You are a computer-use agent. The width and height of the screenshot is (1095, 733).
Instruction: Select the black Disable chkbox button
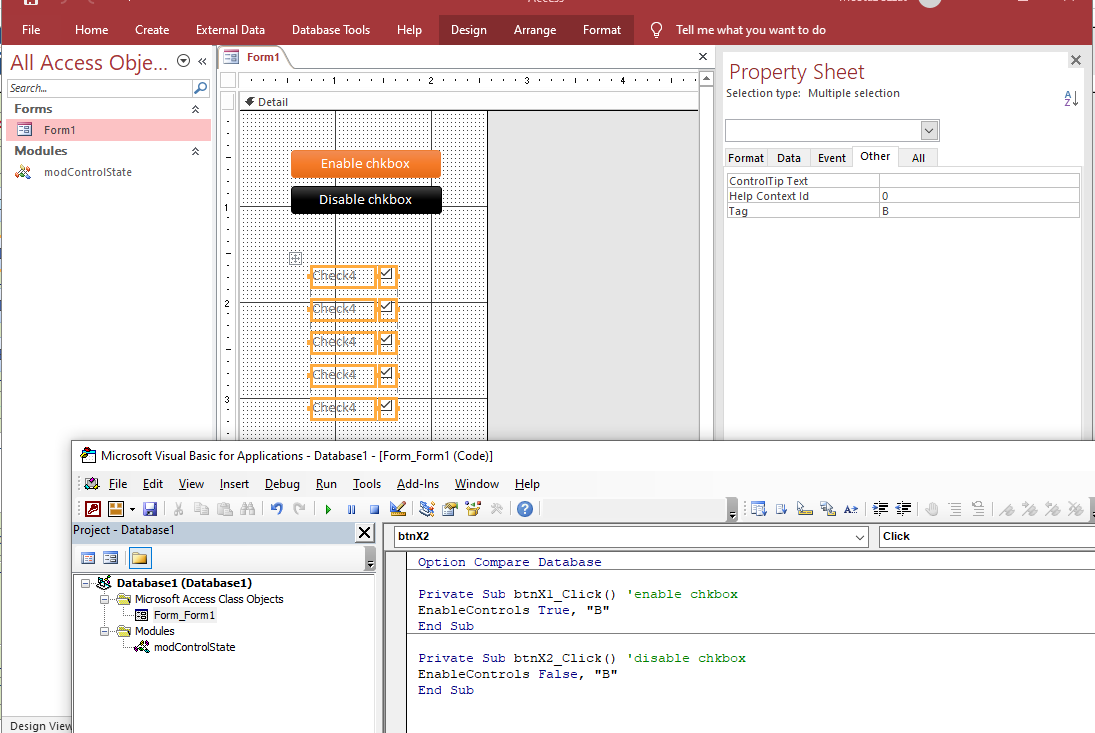365,200
